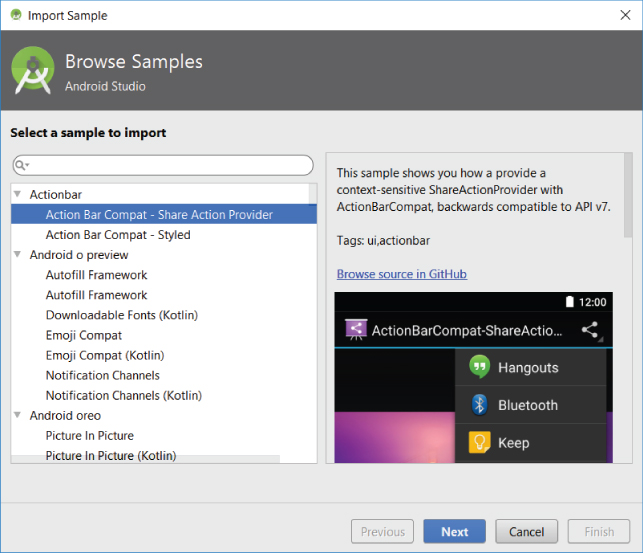Collapse the Android oreo category
Viewport: 643px width, 553px height.
(x=17, y=415)
